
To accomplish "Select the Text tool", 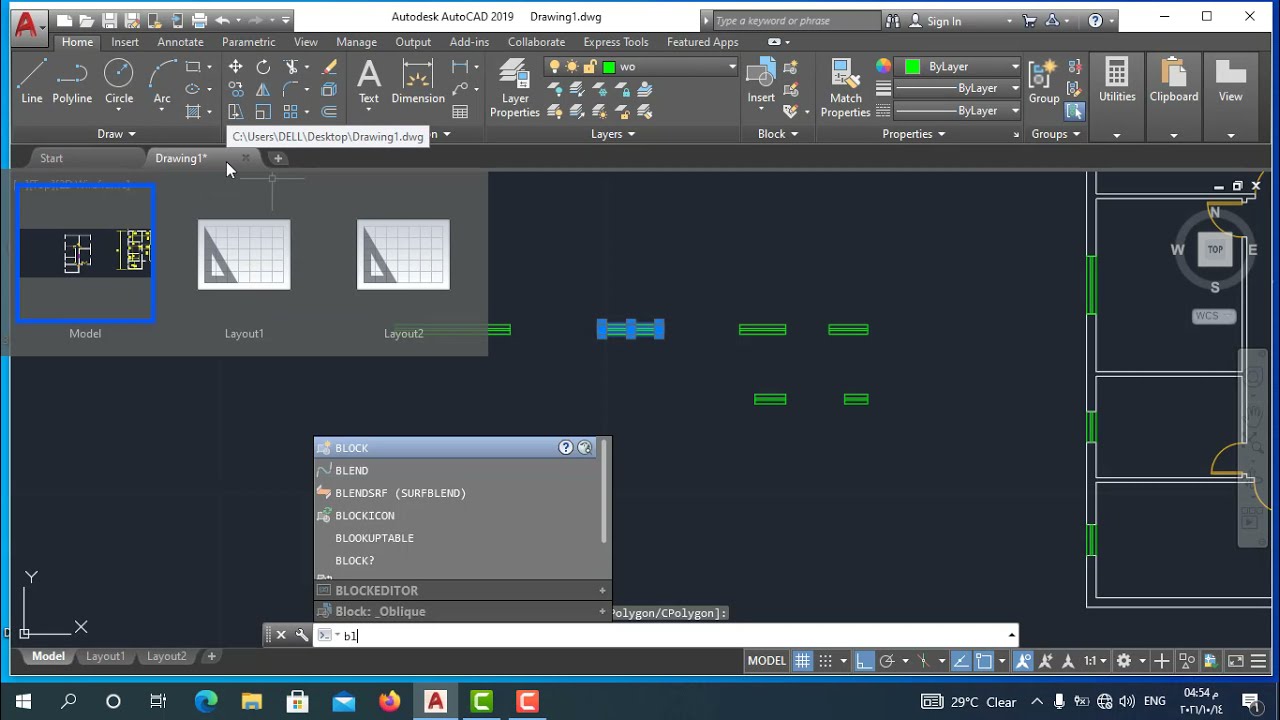I will [369, 81].
